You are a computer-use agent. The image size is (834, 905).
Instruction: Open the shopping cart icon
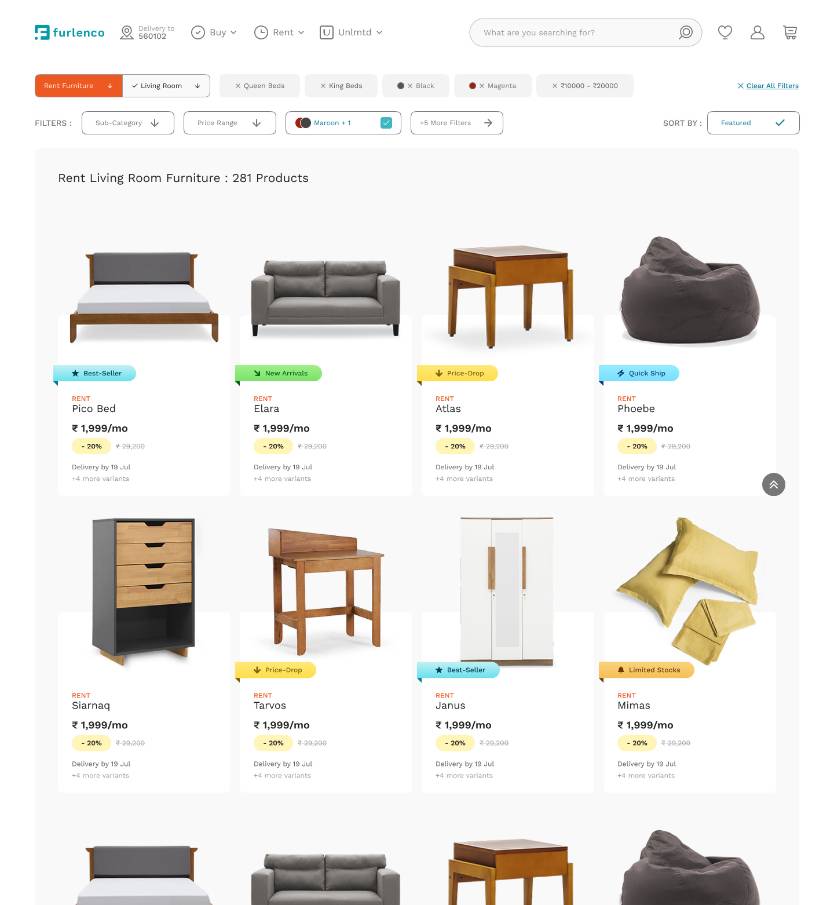[x=790, y=32]
